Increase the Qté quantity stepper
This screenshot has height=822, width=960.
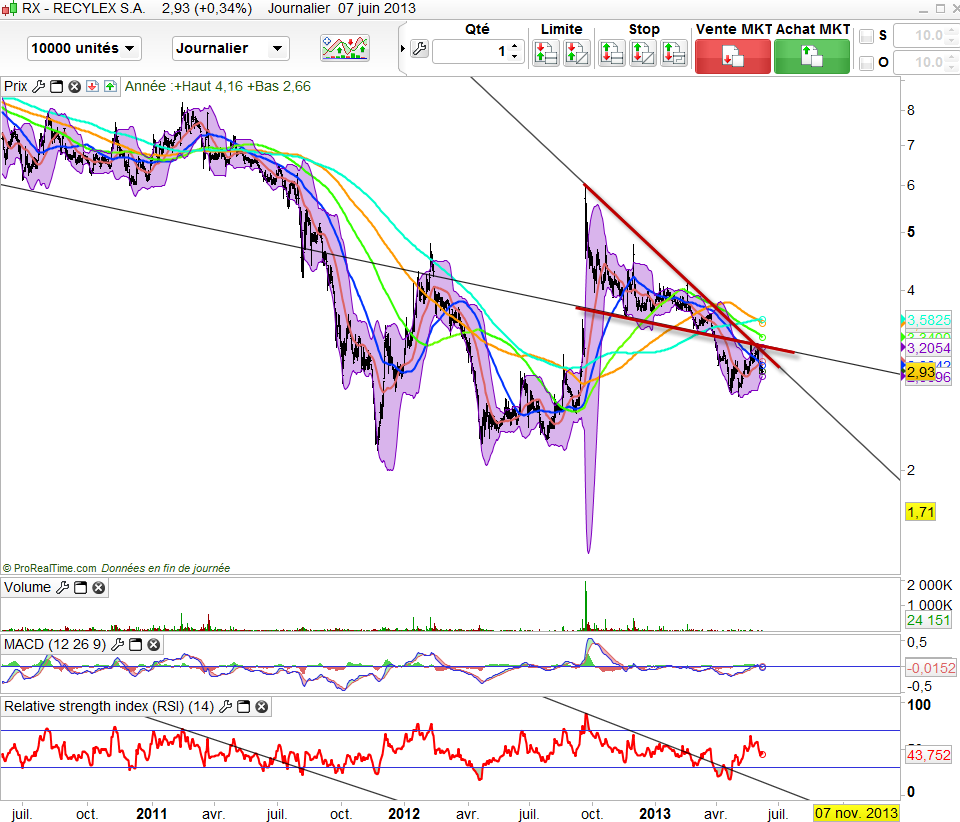[515, 45]
